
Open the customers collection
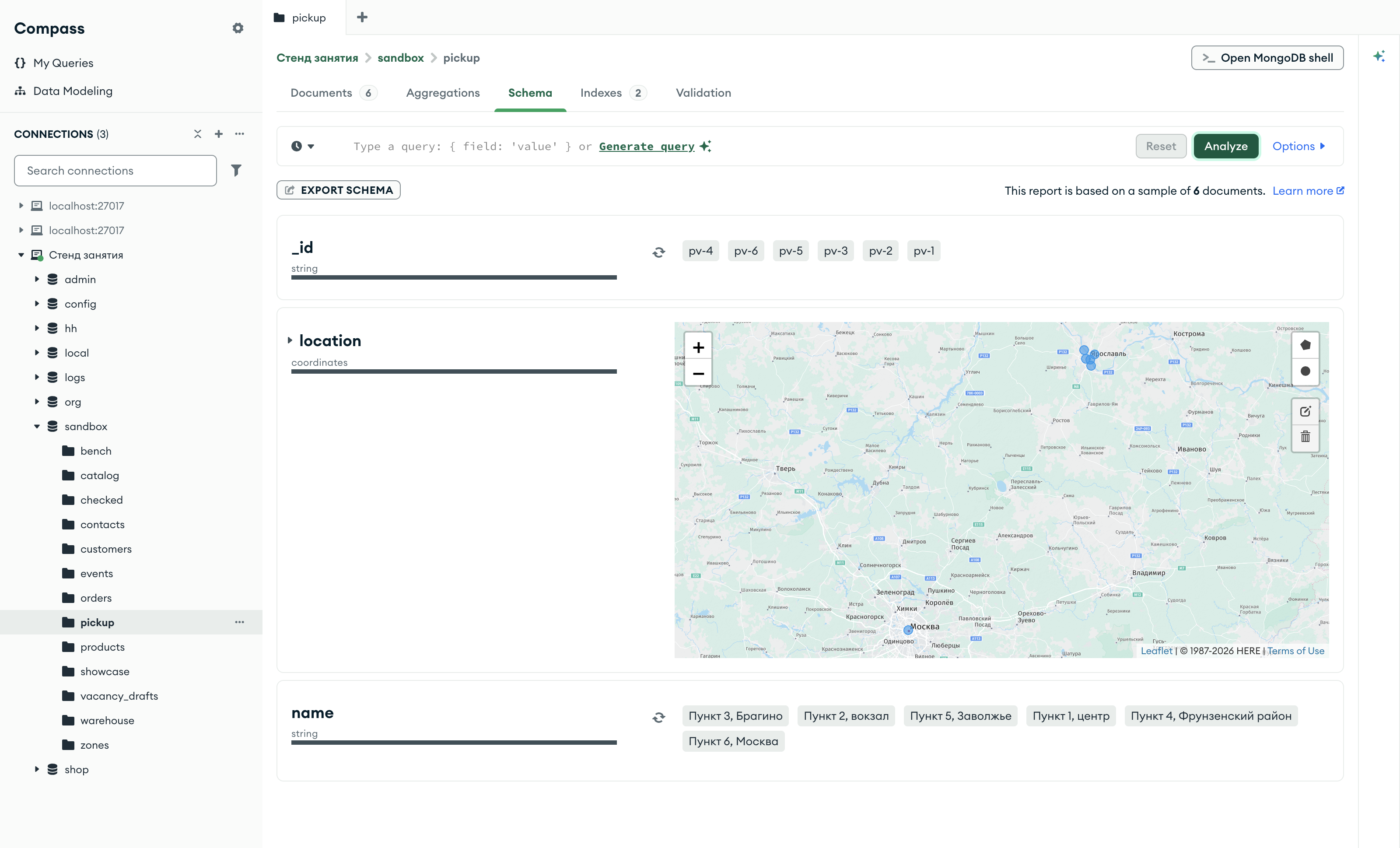coord(131,549)
